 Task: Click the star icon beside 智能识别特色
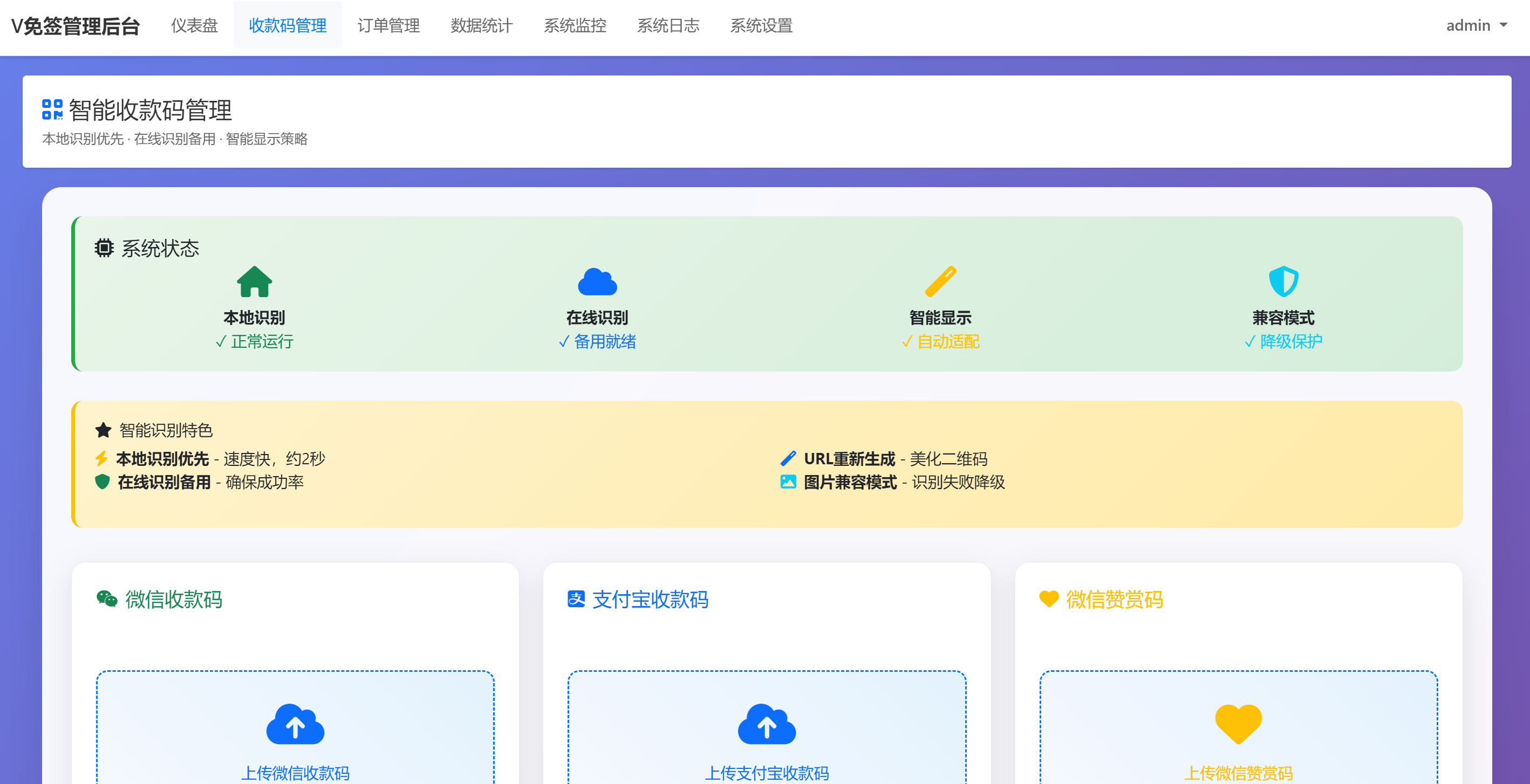(x=104, y=430)
